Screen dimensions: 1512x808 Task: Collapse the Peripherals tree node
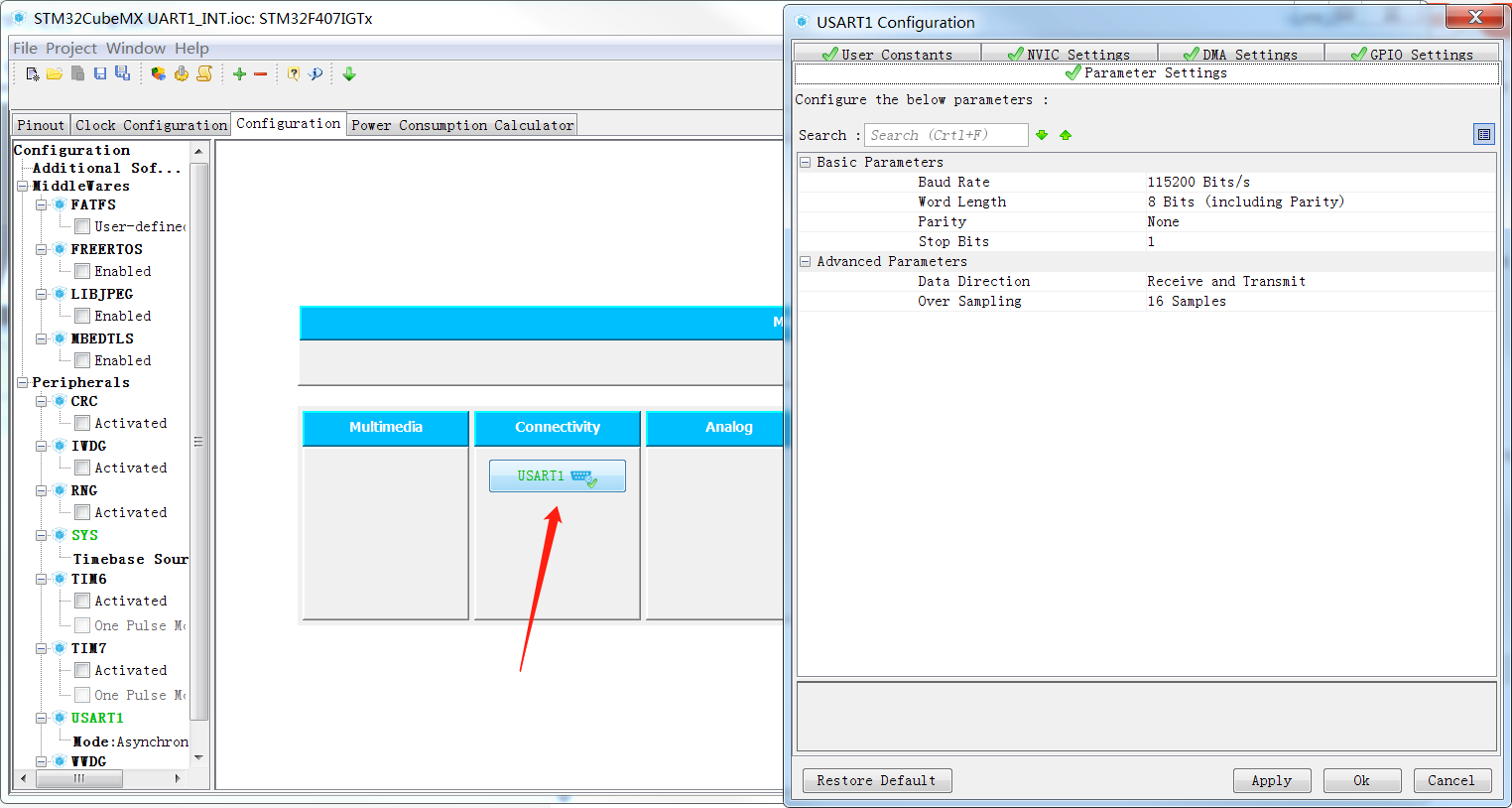23,382
